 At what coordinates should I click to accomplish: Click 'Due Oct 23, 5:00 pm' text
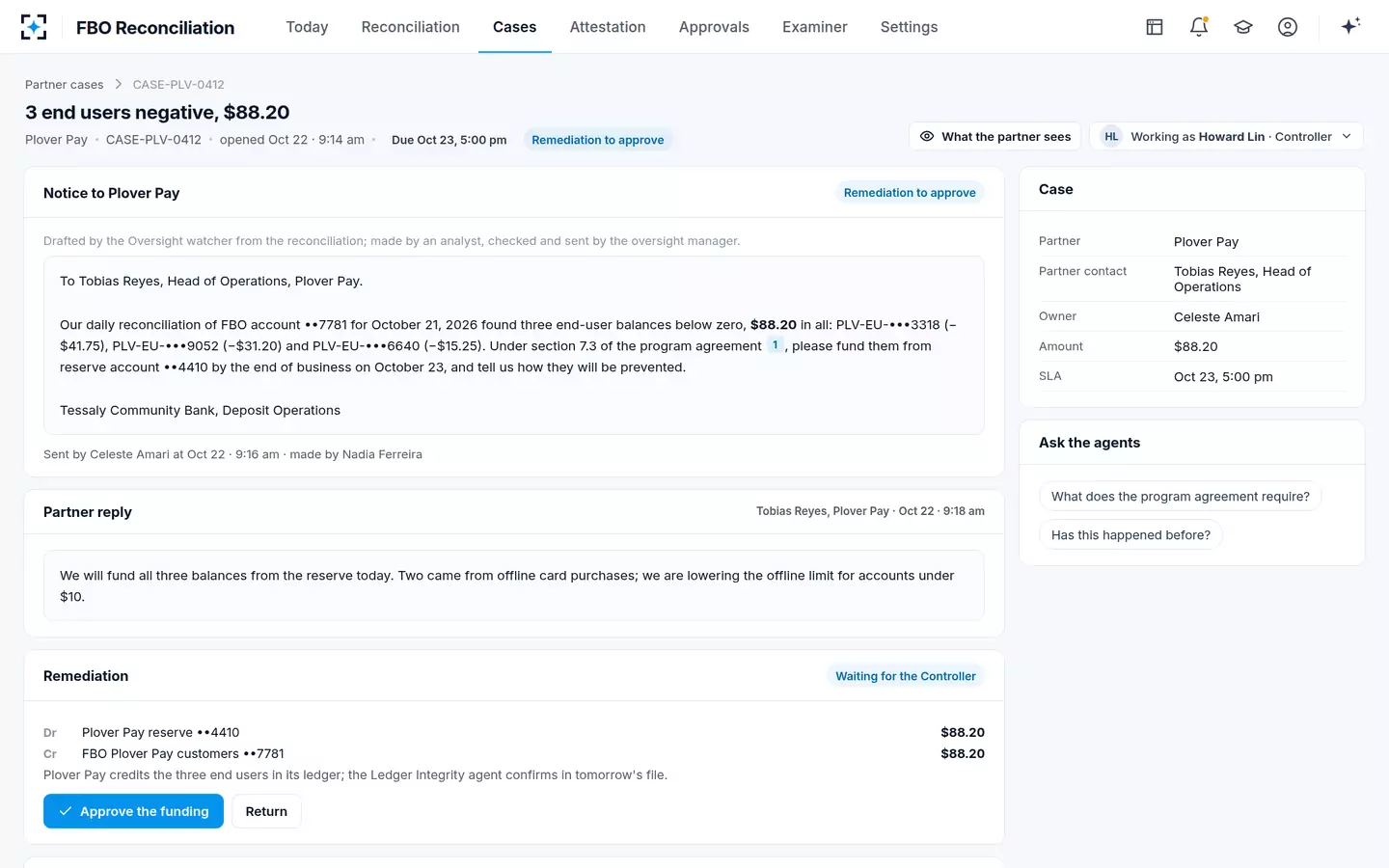449,140
